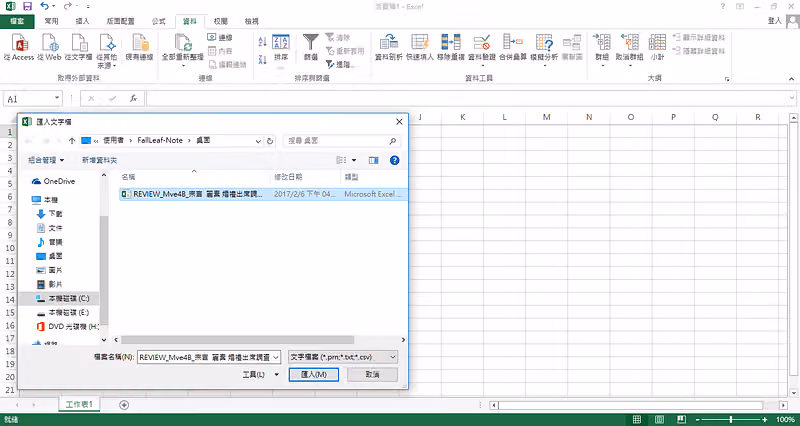Select the 工作表1 sheet tab
Viewport: 800px width, 426px height.
(x=79, y=405)
